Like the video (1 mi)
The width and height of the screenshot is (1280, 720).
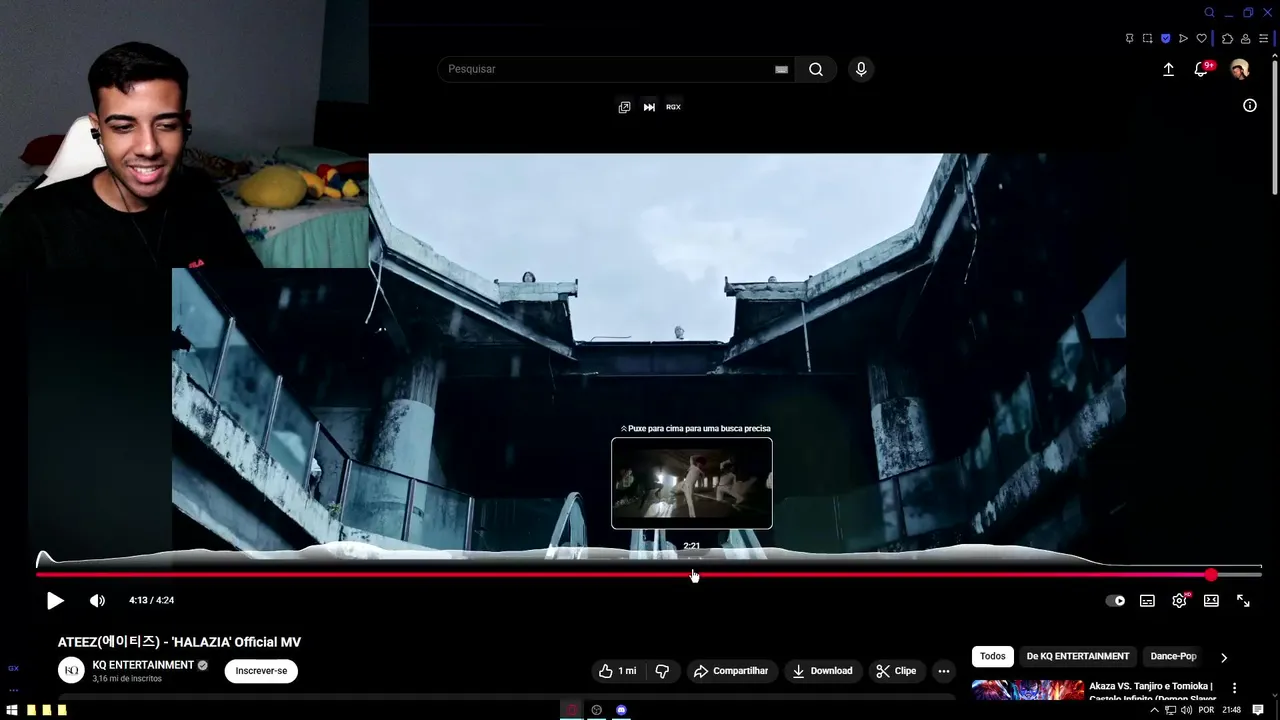617,671
